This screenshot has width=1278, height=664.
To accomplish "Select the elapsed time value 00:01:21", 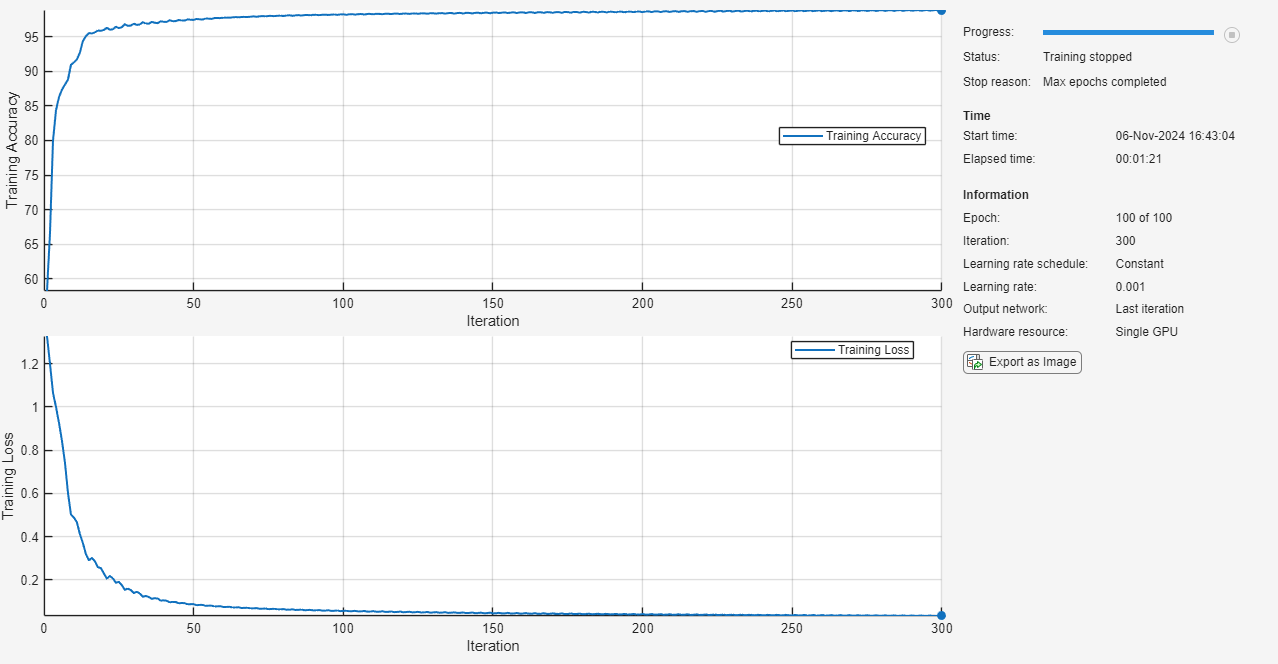I will coord(1138,159).
